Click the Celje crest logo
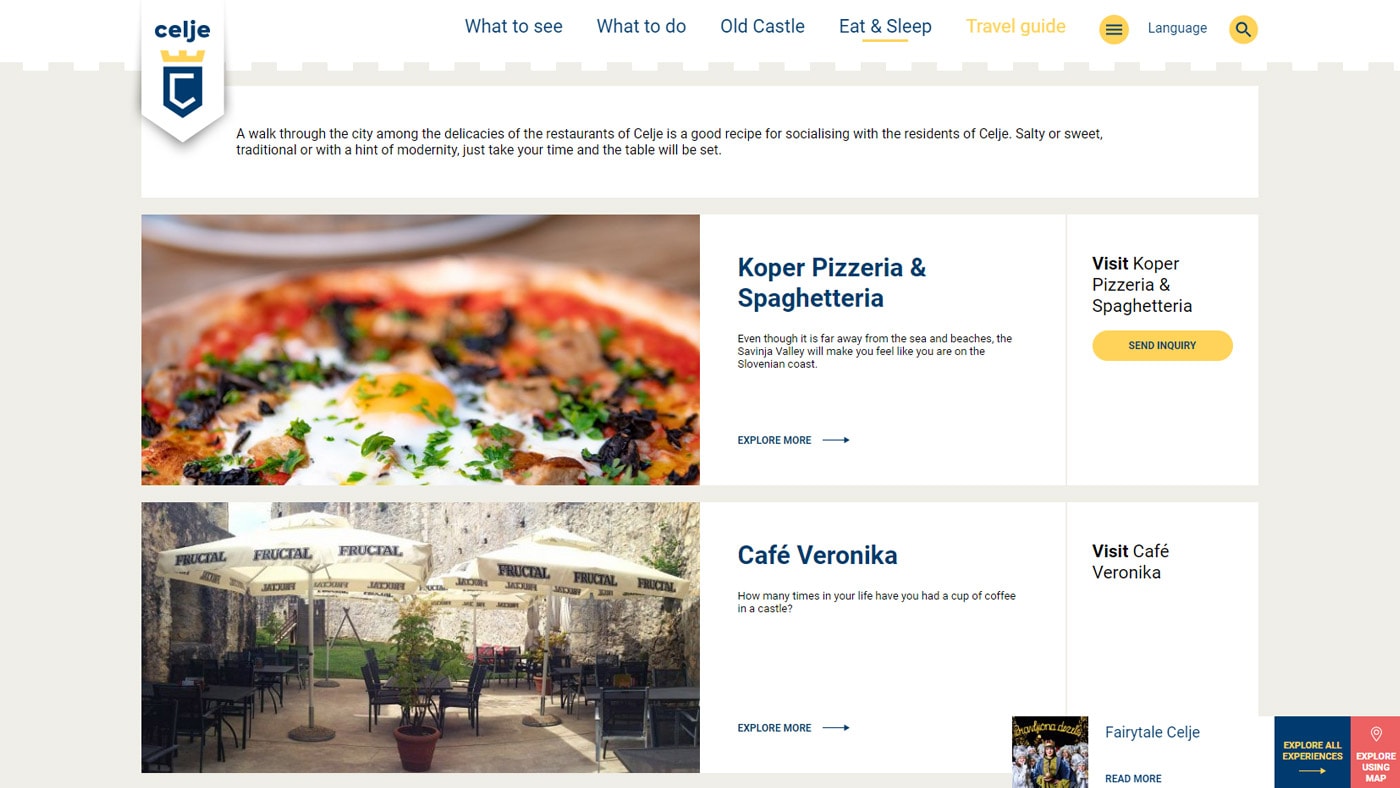The image size is (1400, 788). pos(183,70)
